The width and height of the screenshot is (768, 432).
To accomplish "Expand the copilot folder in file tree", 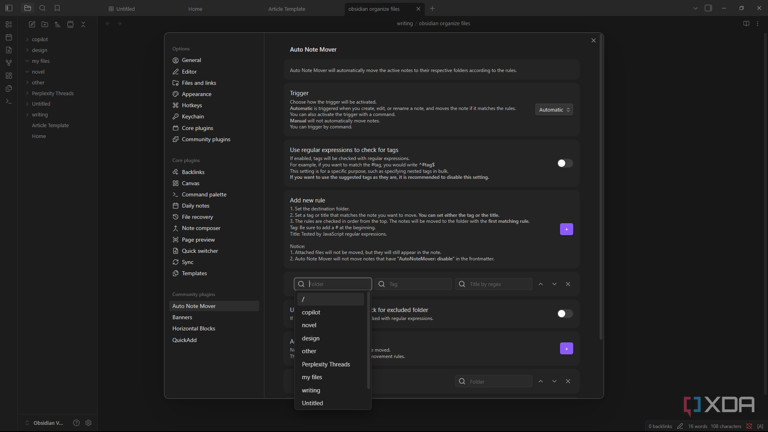I will click(39, 40).
